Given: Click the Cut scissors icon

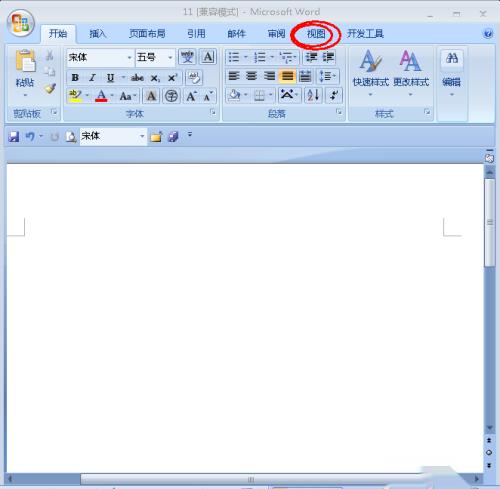Looking at the screenshot, I should (49, 55).
